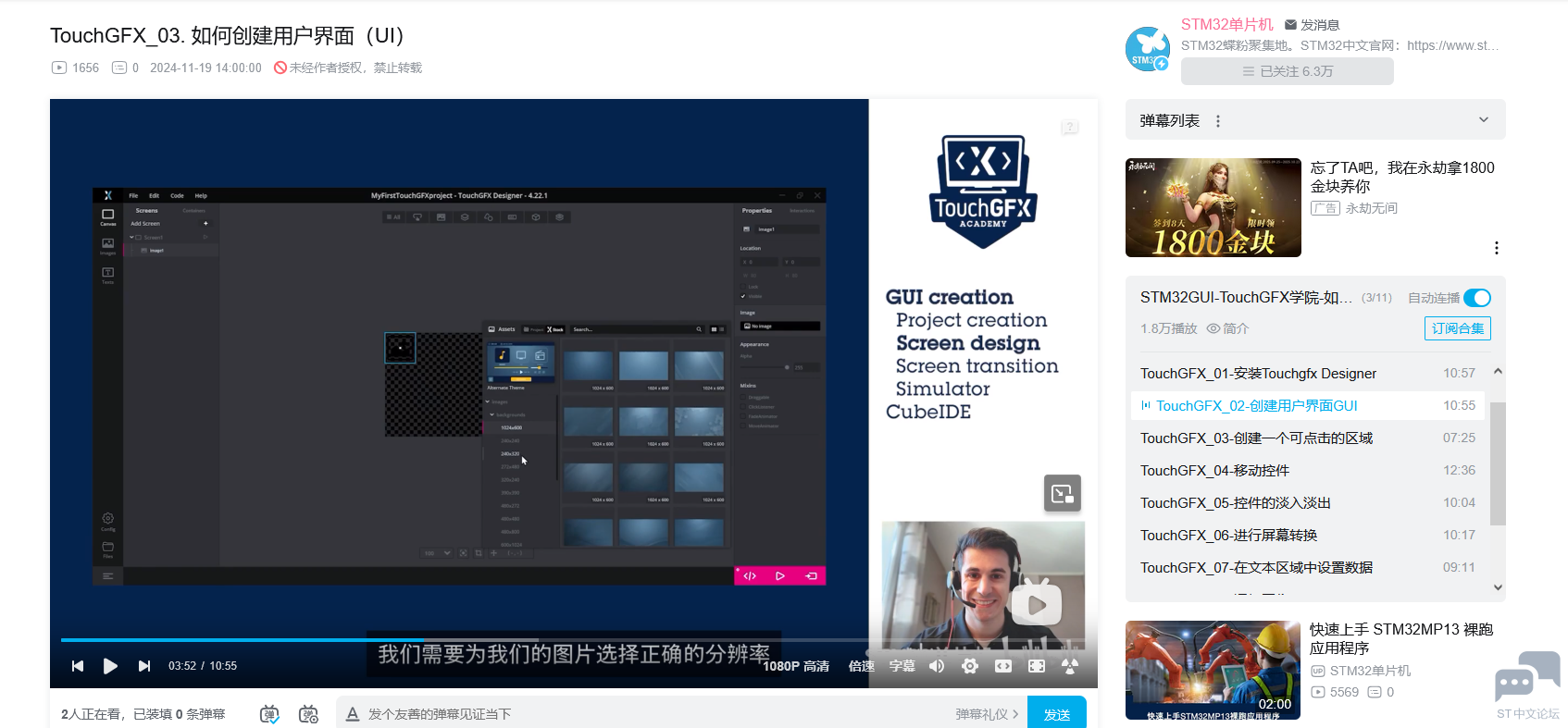Open the ad's three-dot options menu
Image resolution: width=1568 pixels, height=728 pixels.
pos(1496,248)
